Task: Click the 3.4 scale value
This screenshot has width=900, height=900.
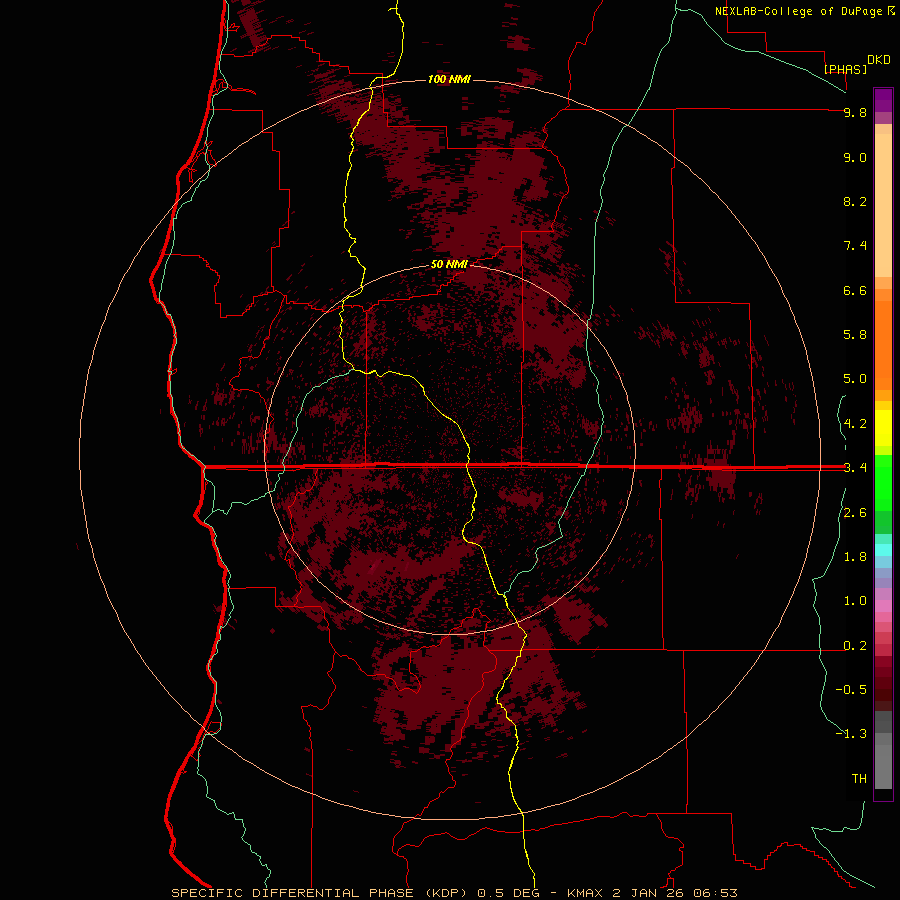Action: point(855,468)
